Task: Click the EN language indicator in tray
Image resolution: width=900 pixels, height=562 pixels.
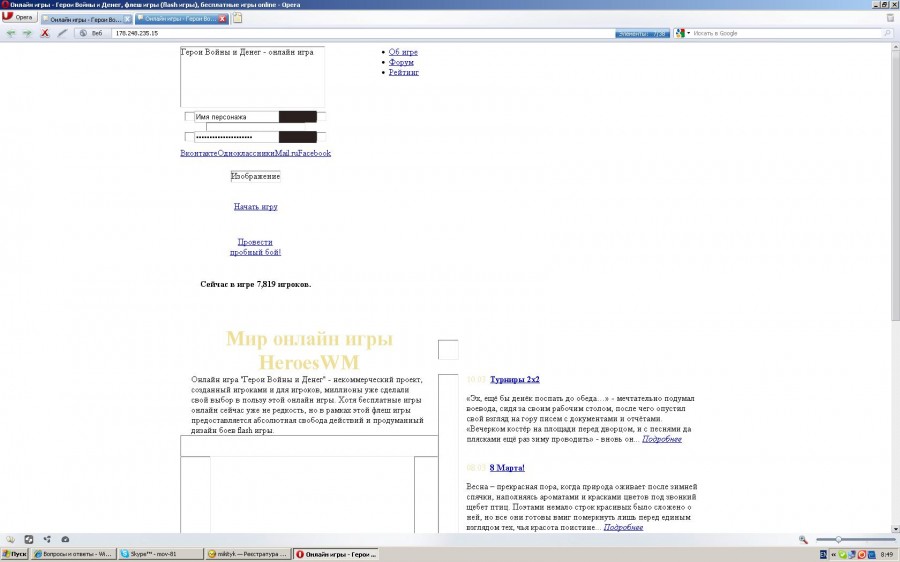Action: click(x=824, y=555)
